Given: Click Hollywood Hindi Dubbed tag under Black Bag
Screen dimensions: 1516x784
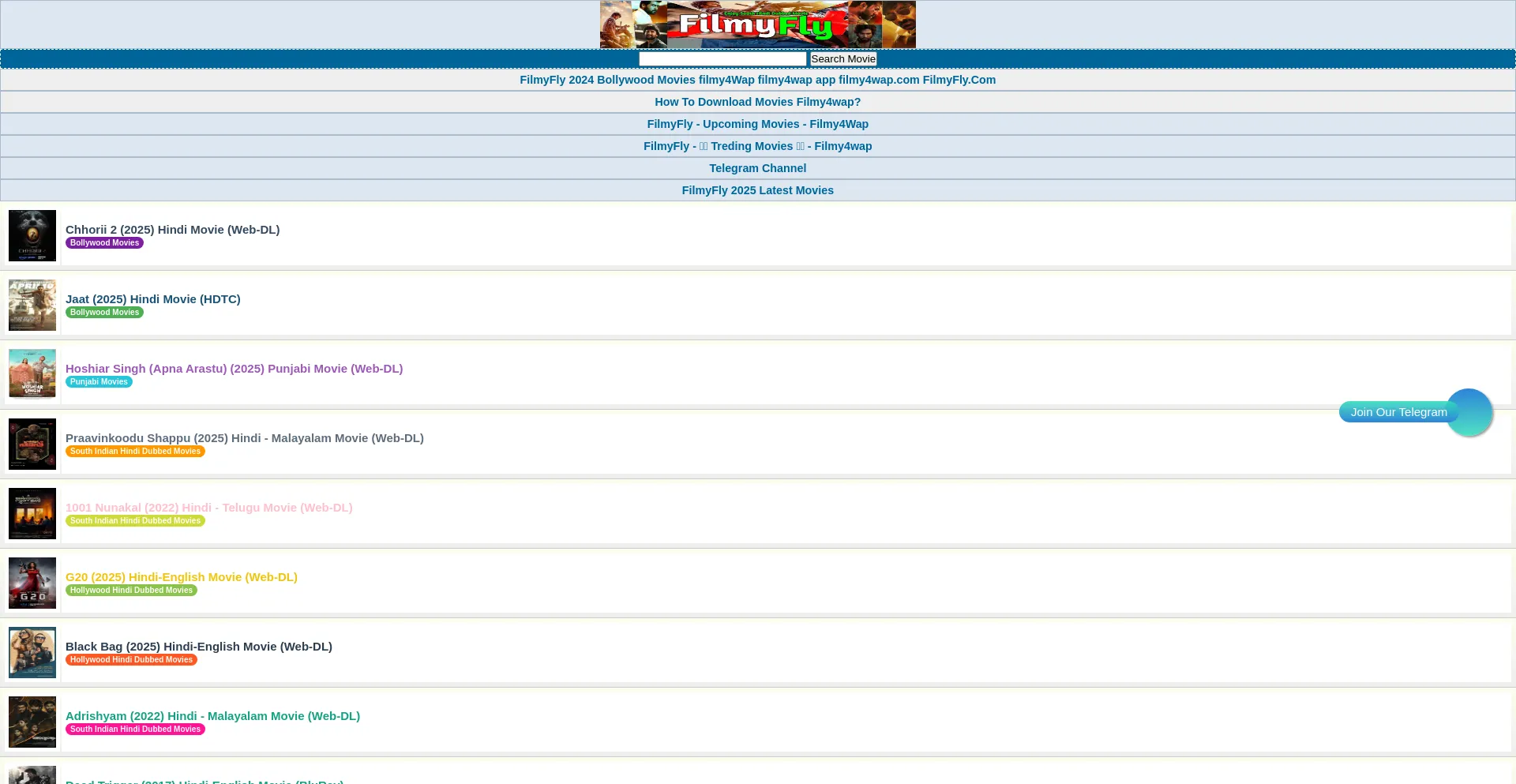Looking at the screenshot, I should click(x=131, y=660).
